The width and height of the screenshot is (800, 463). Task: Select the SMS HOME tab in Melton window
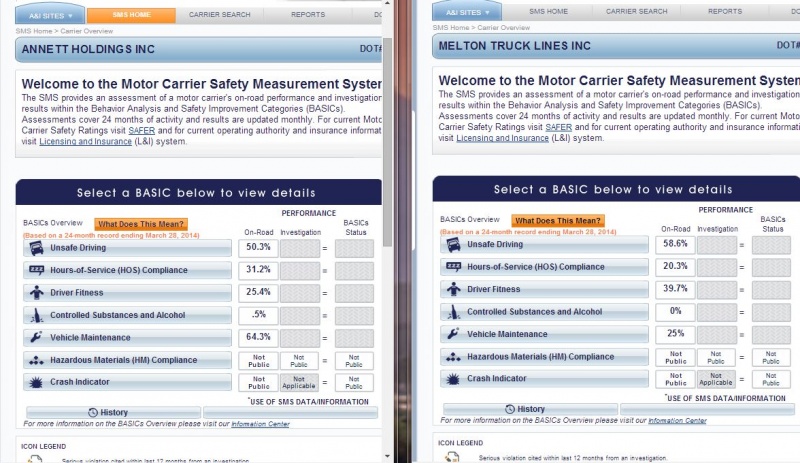coord(548,11)
